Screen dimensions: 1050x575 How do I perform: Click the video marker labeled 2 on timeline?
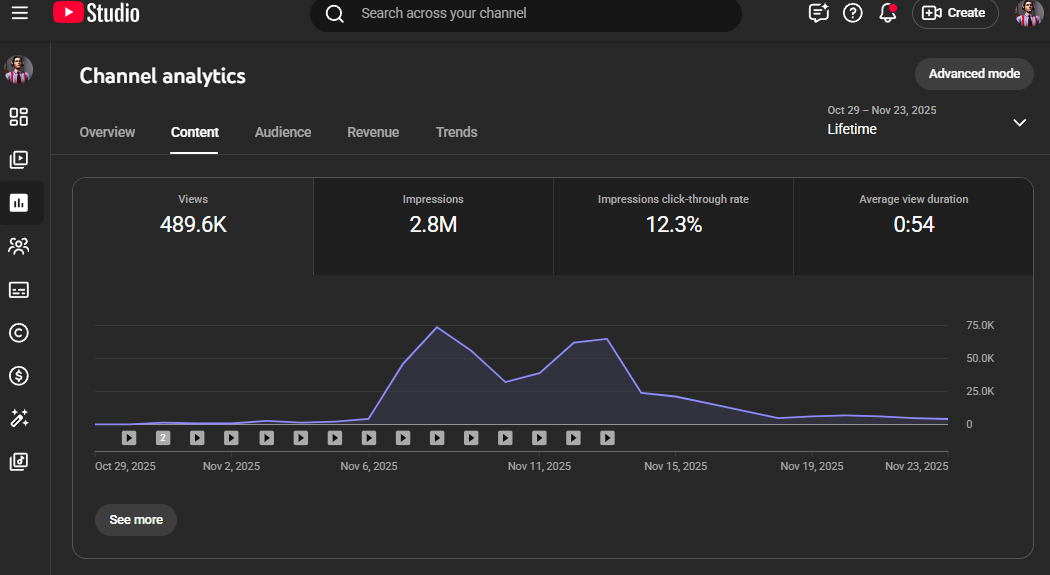[x=163, y=438]
